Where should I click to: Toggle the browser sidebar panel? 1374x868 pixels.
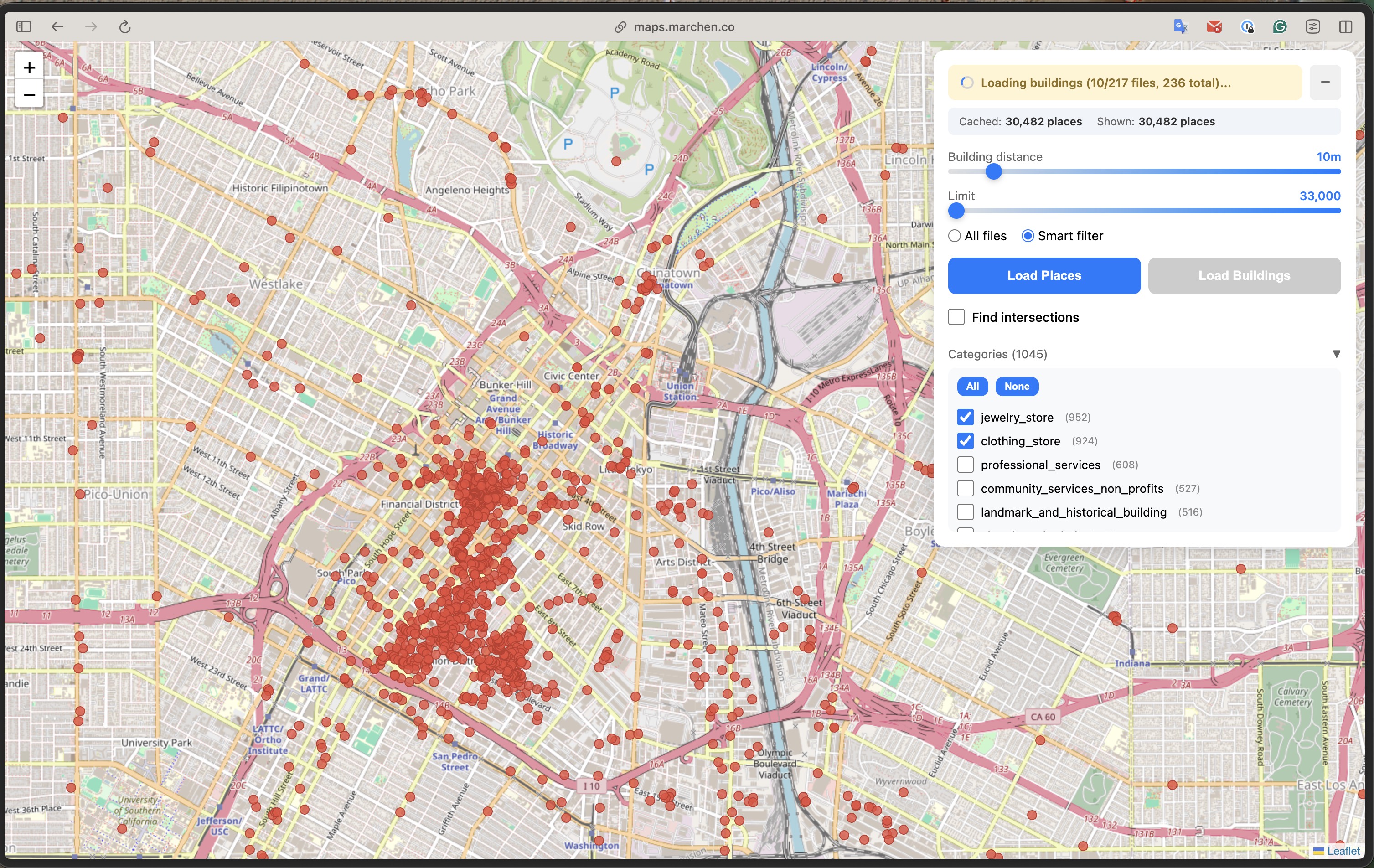pyautogui.click(x=24, y=26)
